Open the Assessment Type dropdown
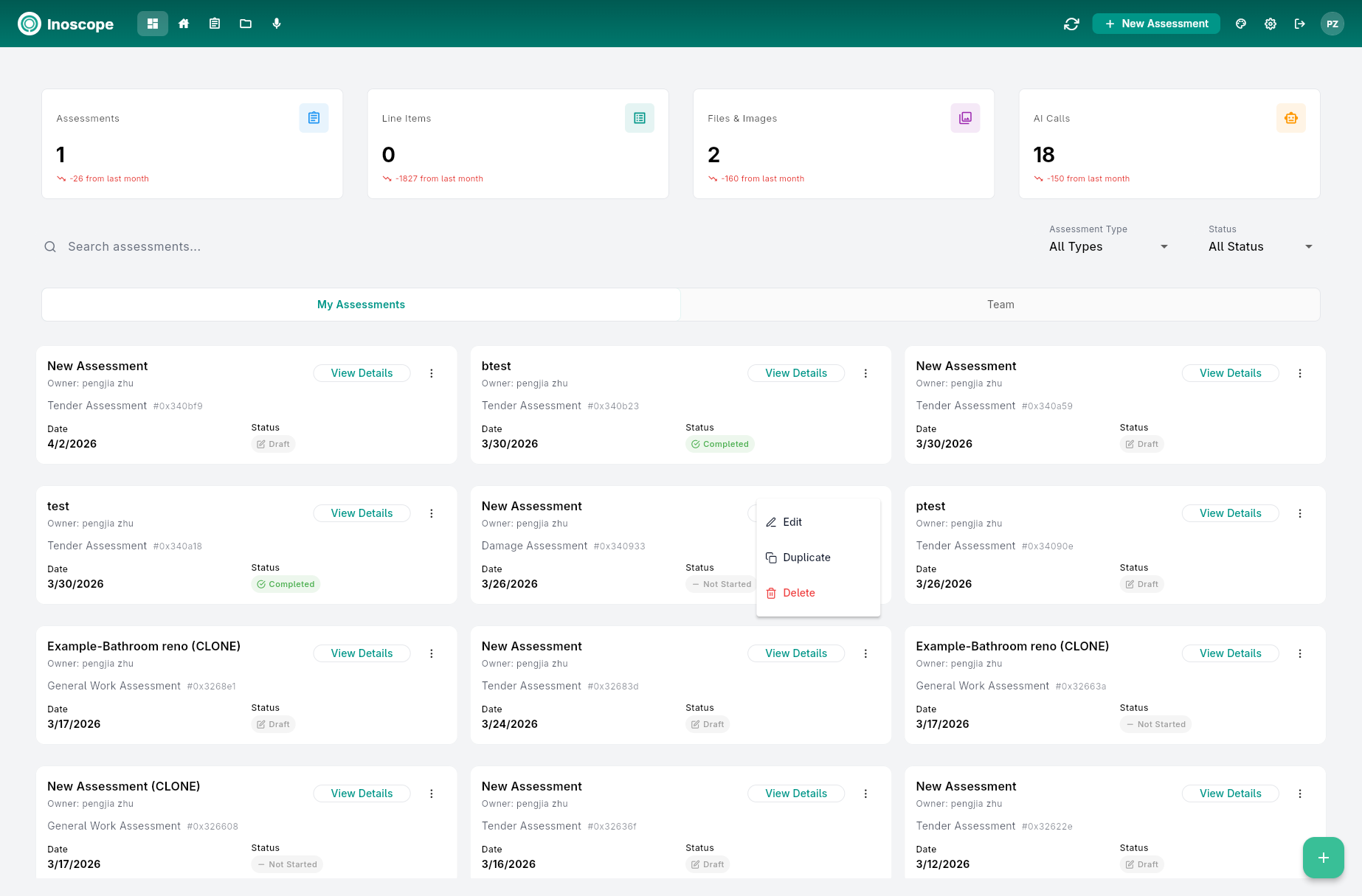This screenshot has height=896, width=1362. tap(1107, 246)
